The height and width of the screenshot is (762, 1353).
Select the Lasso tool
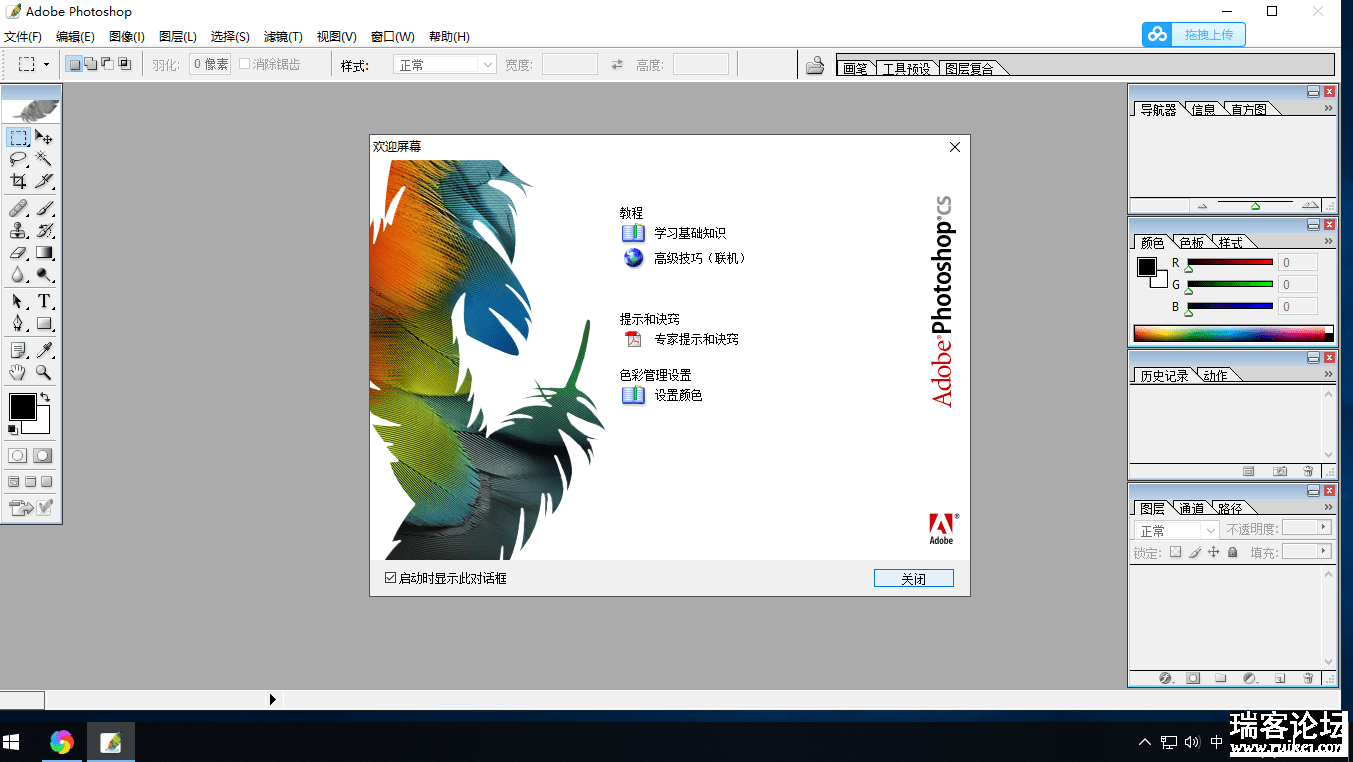pyautogui.click(x=19, y=159)
